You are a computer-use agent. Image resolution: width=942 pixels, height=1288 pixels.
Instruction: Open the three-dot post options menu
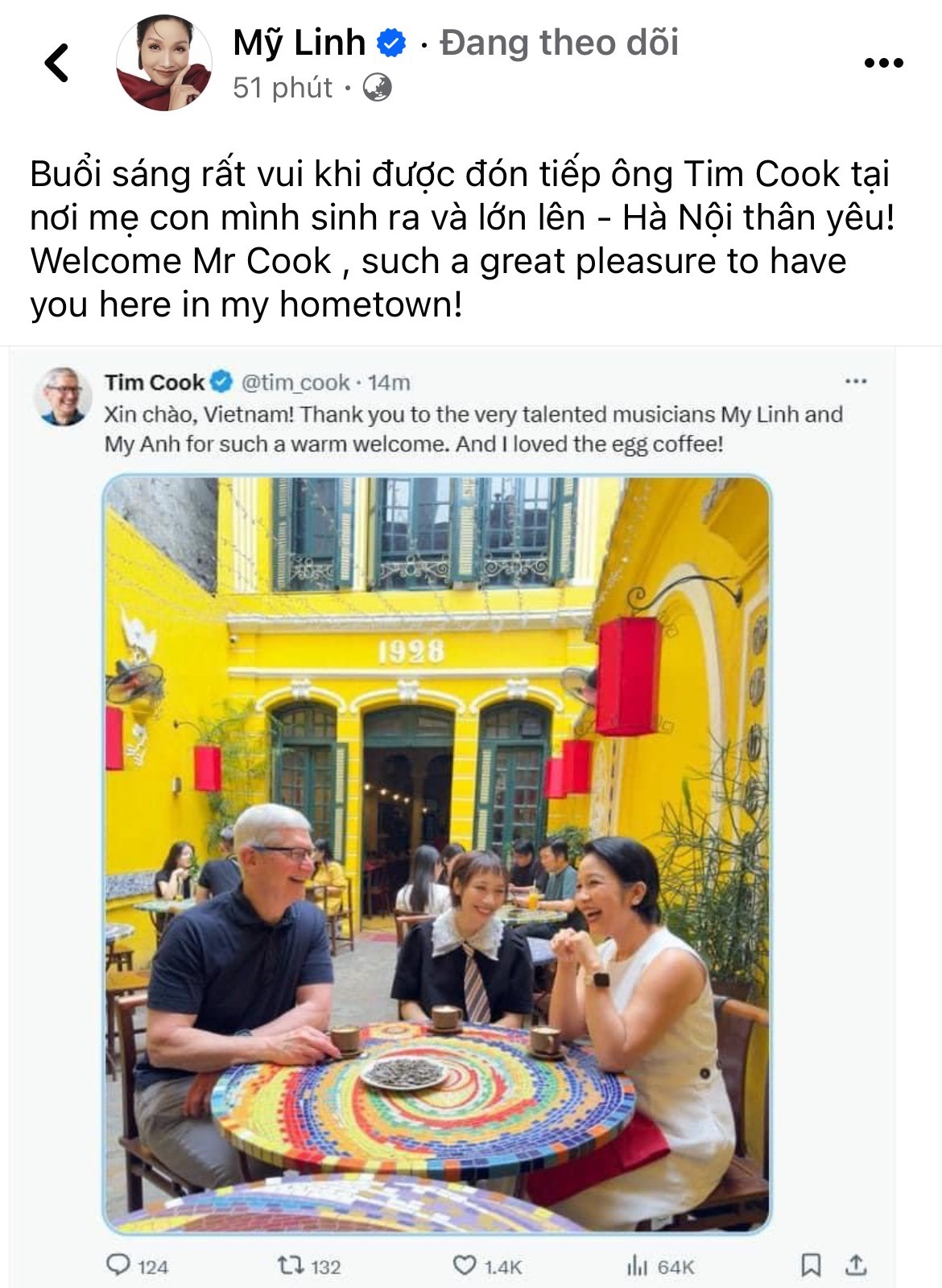(883, 62)
